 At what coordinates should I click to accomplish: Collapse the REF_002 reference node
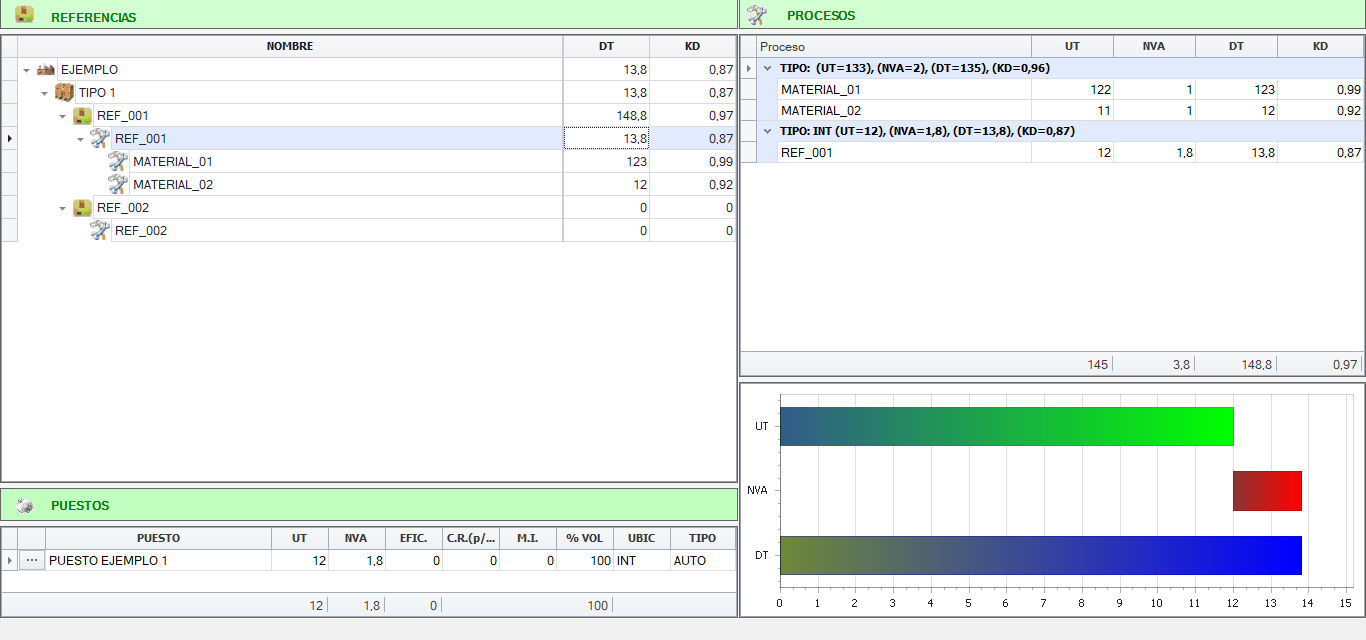coord(63,208)
